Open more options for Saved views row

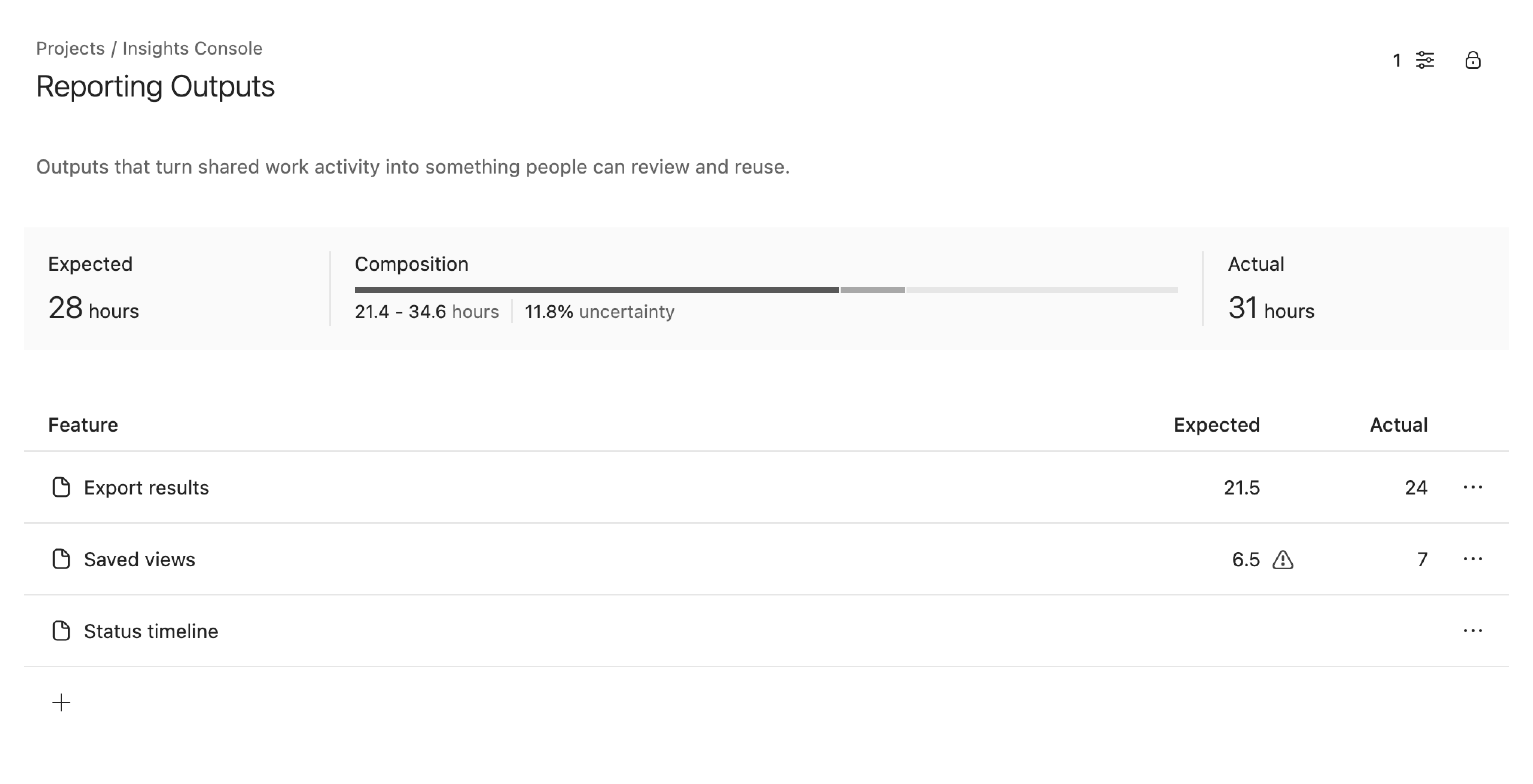tap(1472, 559)
